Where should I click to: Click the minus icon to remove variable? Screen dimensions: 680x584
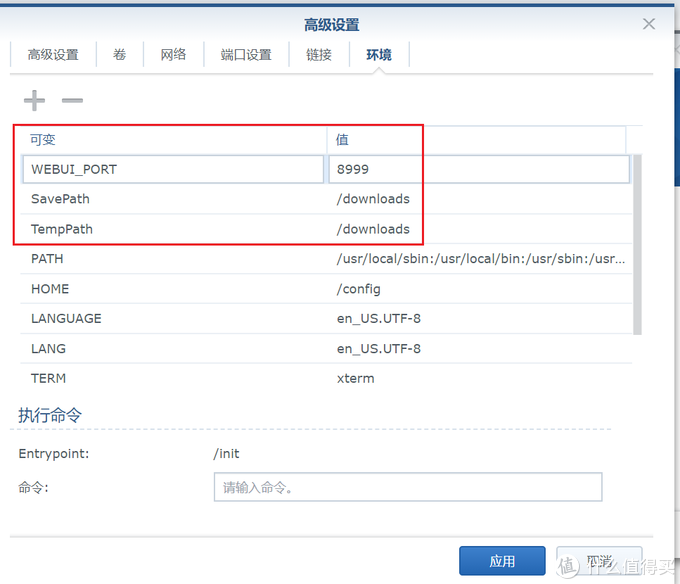[x=72, y=100]
